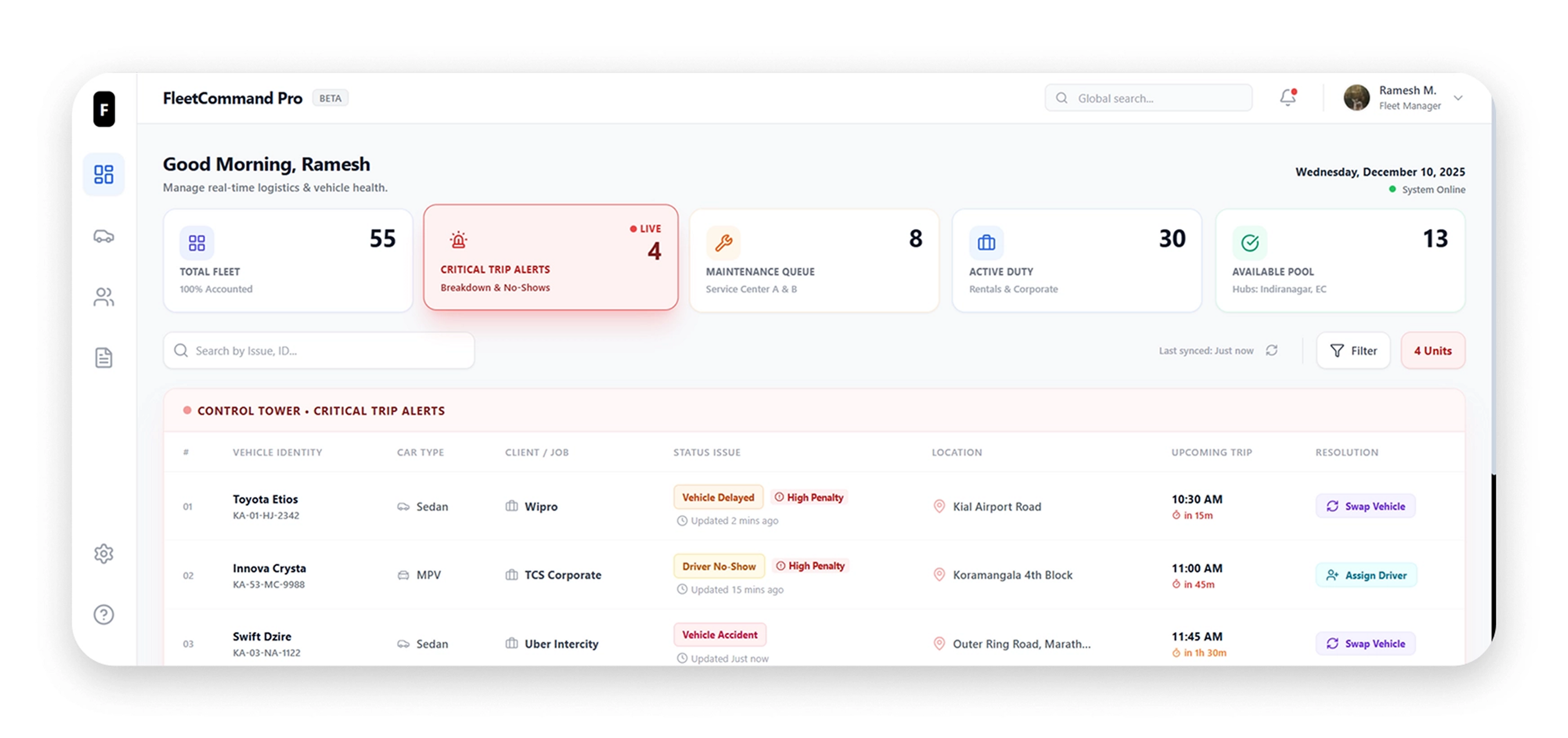Click Swap Vehicle for Toyota Etios
1568x738 pixels.
coord(1366,506)
